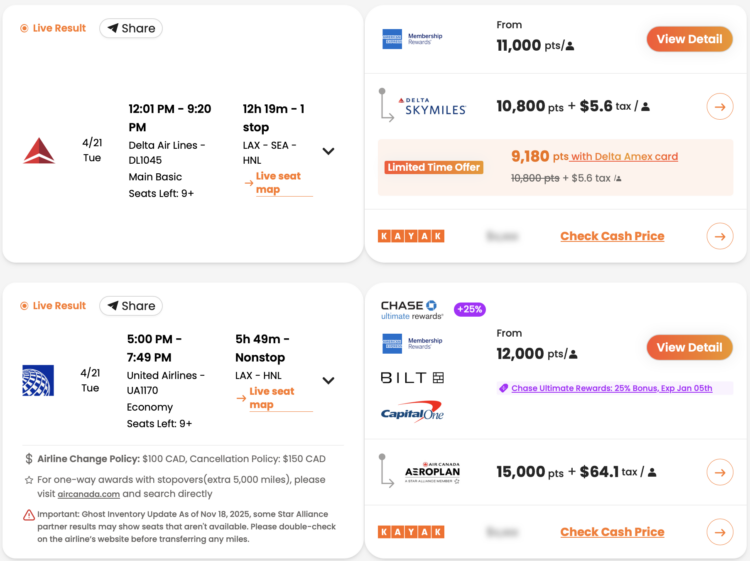Click the Capital One logo

pos(412,411)
